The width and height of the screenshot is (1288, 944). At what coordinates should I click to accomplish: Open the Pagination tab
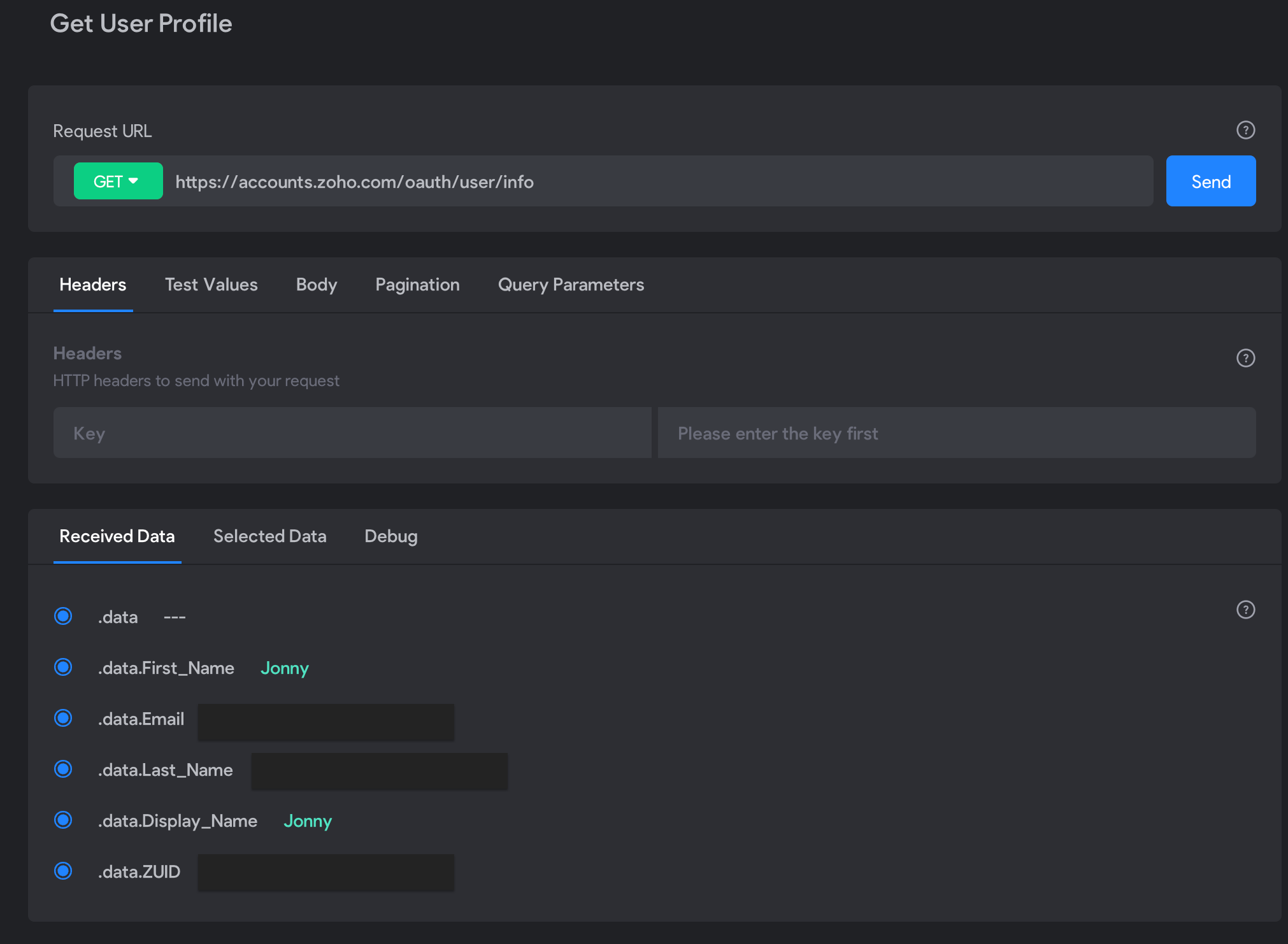click(x=417, y=285)
